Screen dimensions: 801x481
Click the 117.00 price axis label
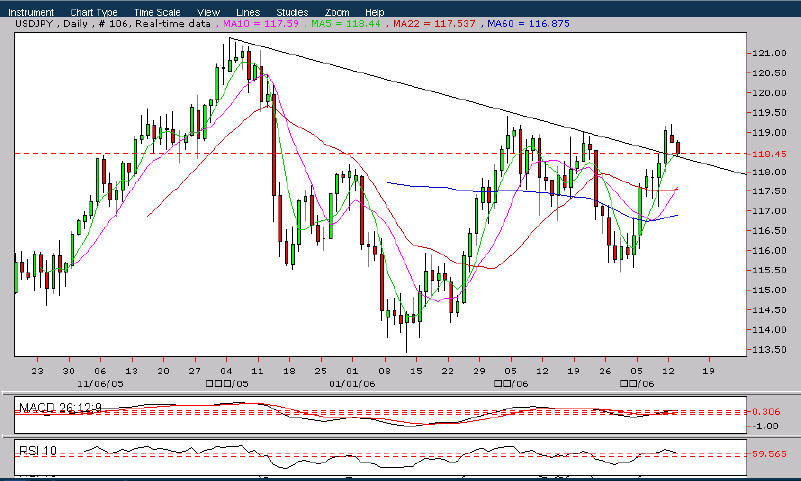(x=769, y=211)
